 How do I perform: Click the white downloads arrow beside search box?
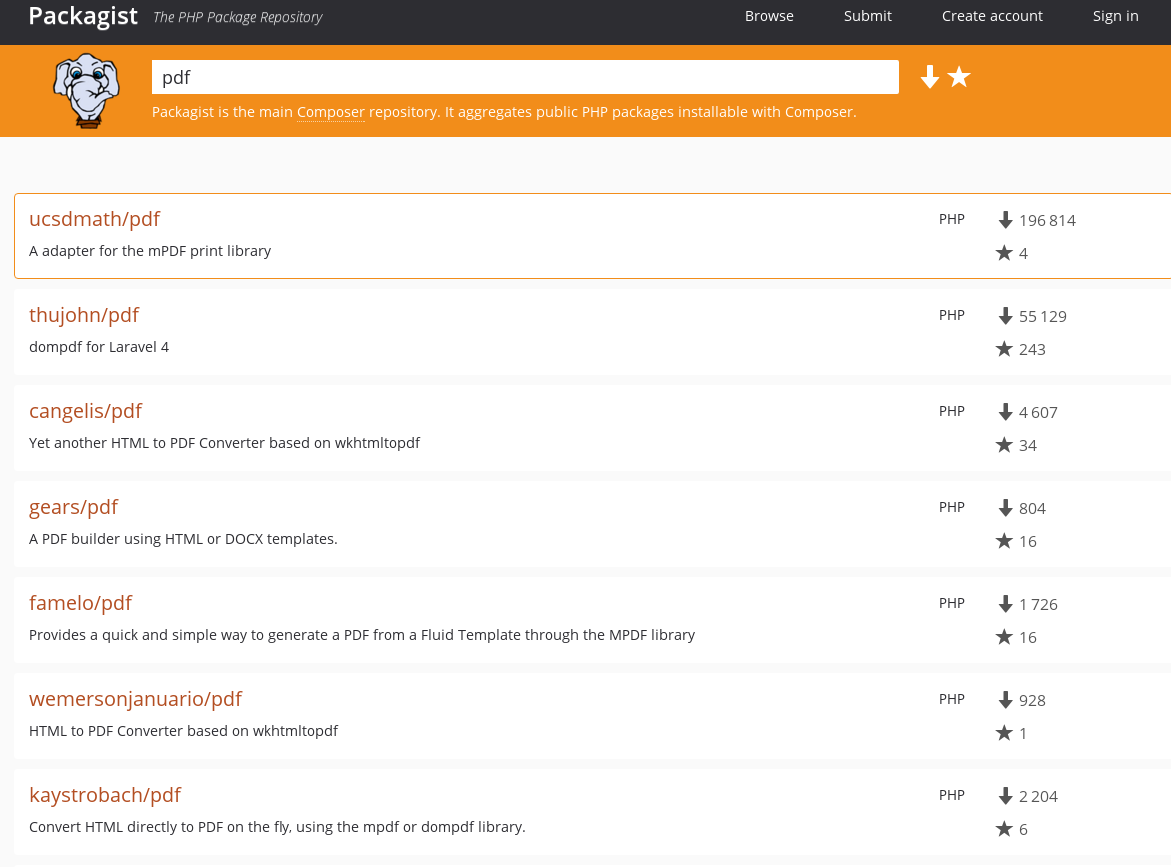coord(929,77)
